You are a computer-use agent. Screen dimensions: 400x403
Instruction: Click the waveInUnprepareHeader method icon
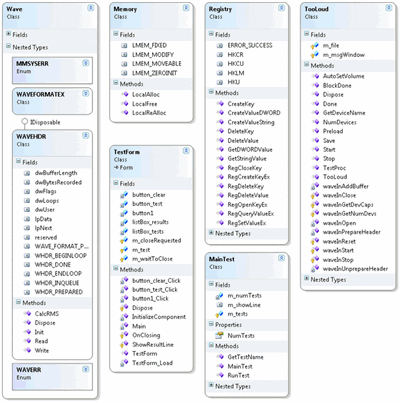click(x=315, y=269)
